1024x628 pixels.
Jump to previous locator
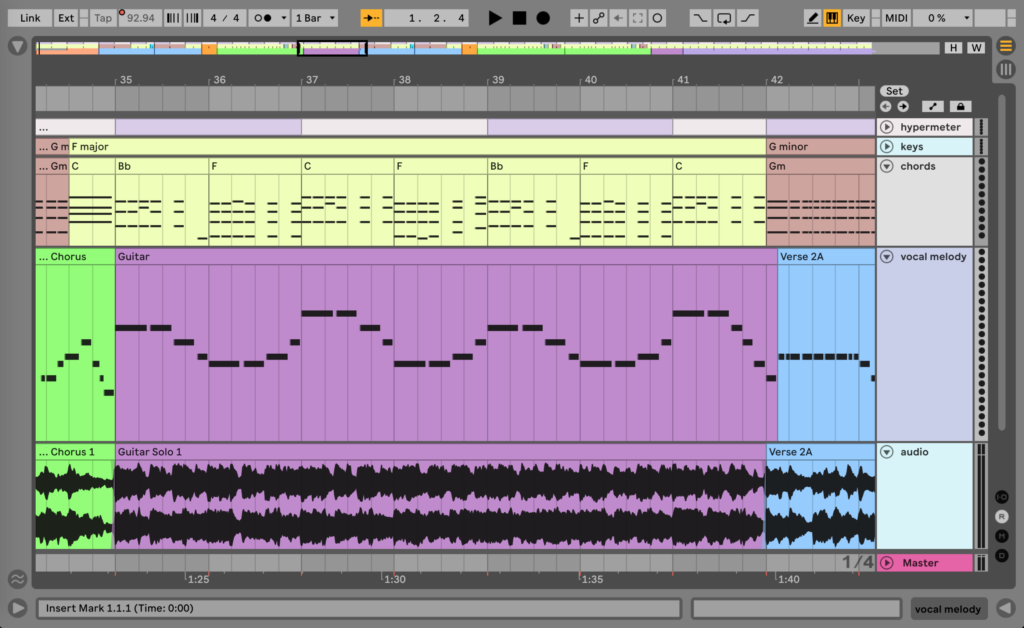[x=886, y=106]
